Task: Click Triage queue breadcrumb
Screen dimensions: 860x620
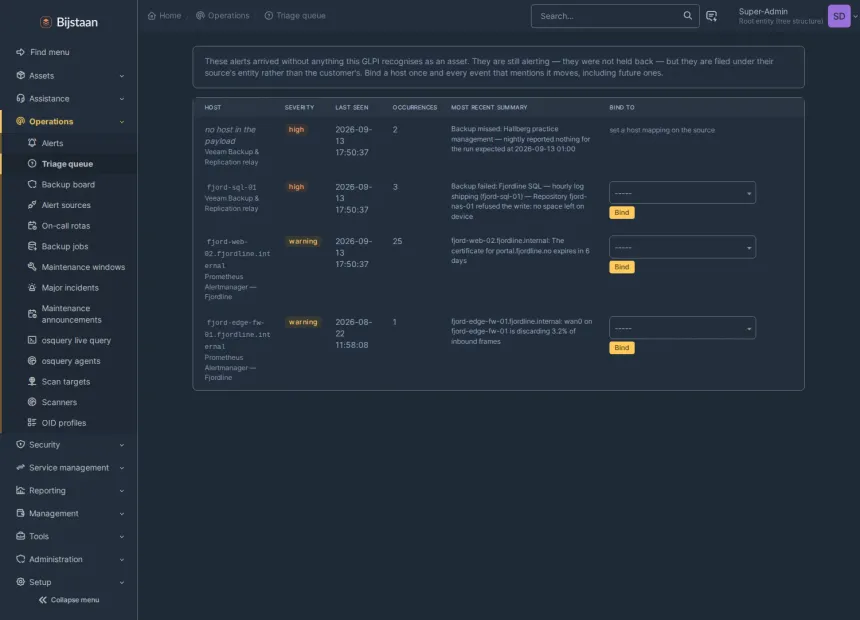Action: point(295,15)
